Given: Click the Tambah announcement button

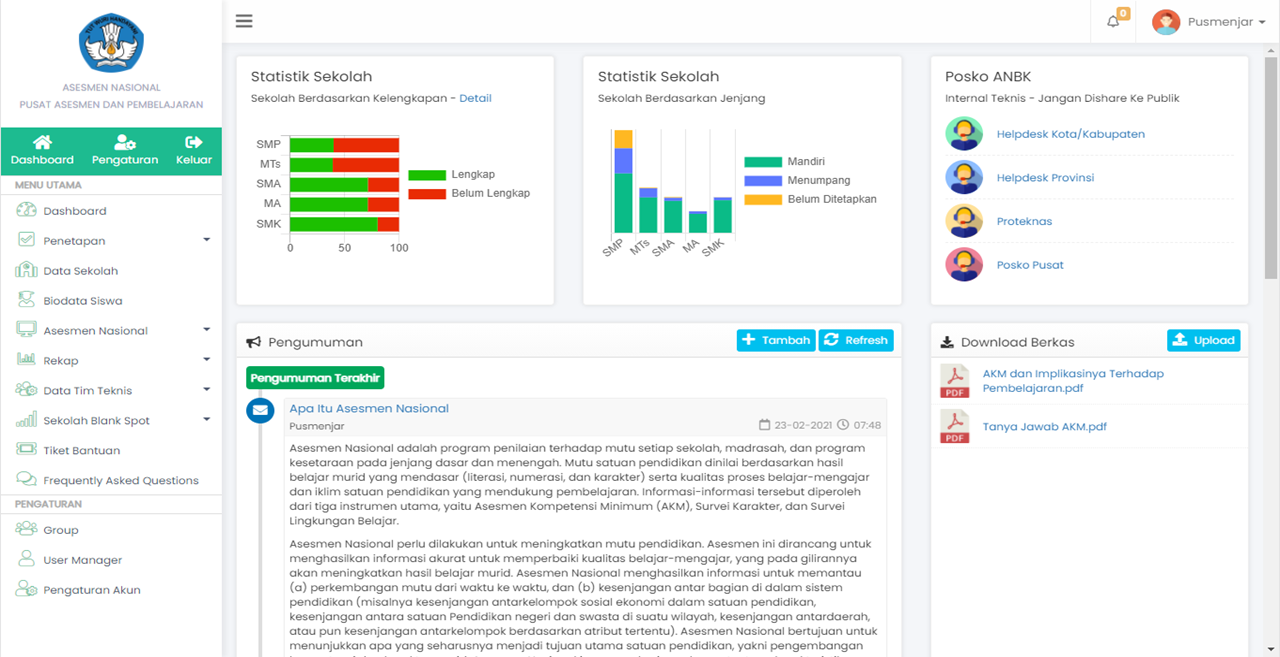Looking at the screenshot, I should click(x=776, y=340).
